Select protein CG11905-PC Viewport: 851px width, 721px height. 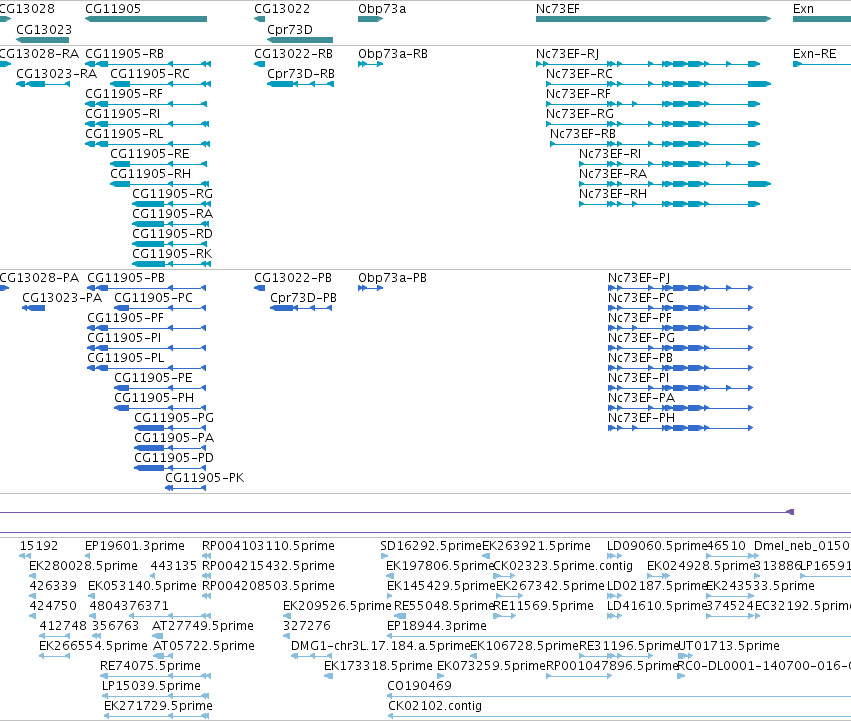click(160, 308)
